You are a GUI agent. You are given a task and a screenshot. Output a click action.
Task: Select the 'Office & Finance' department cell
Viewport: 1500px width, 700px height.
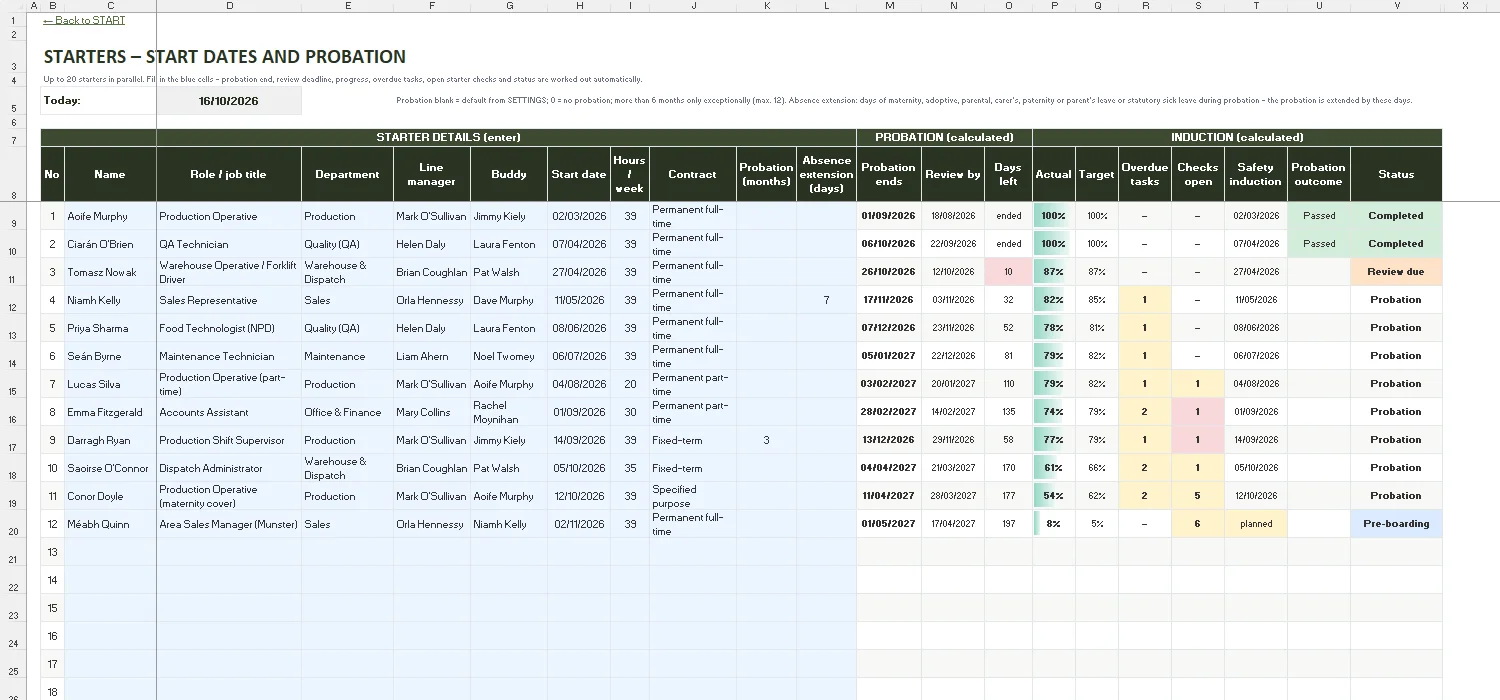[x=347, y=412]
